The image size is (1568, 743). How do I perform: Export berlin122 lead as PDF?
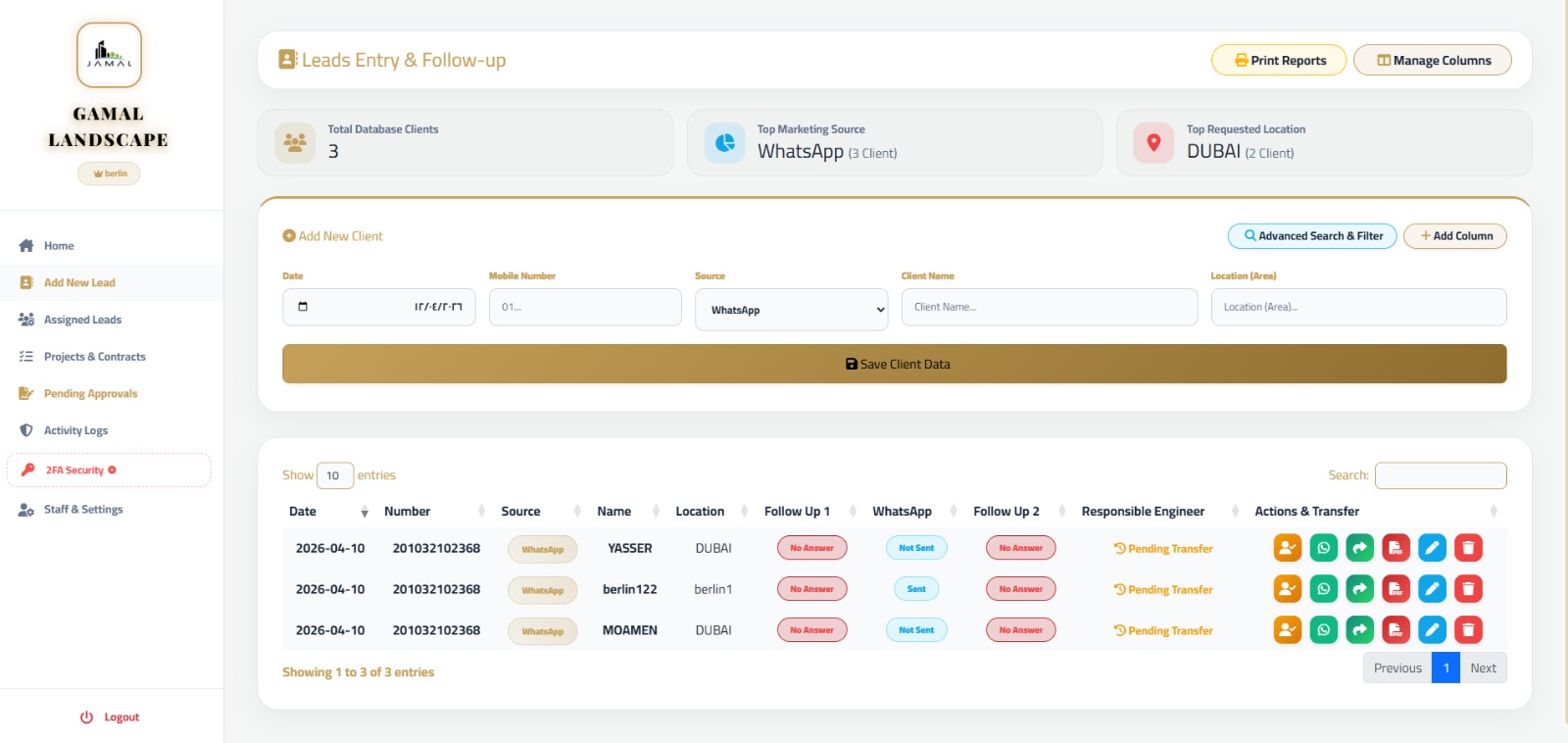coord(1396,589)
